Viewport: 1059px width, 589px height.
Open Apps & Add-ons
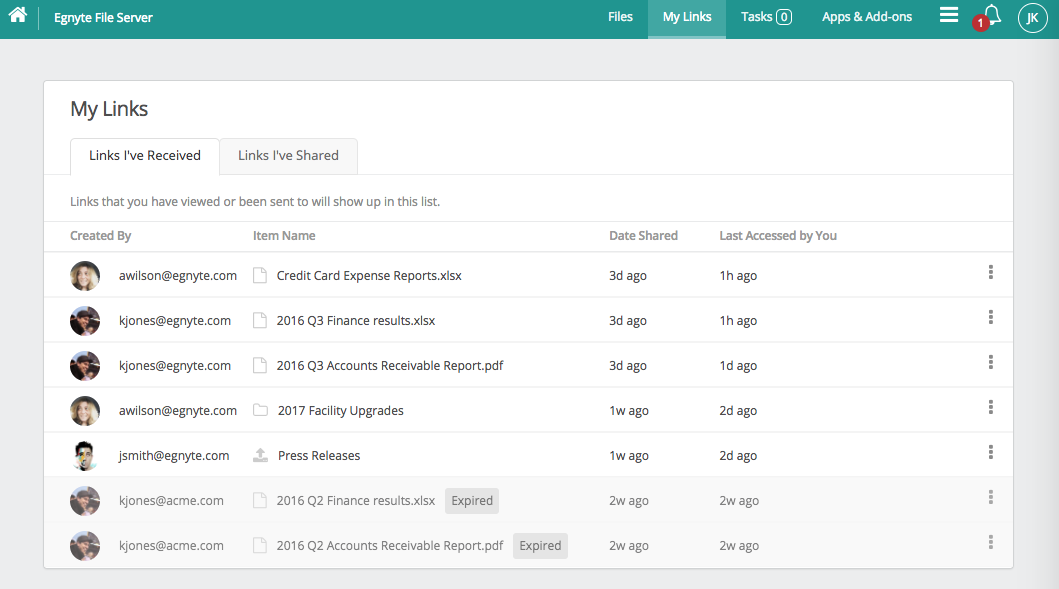[867, 17]
